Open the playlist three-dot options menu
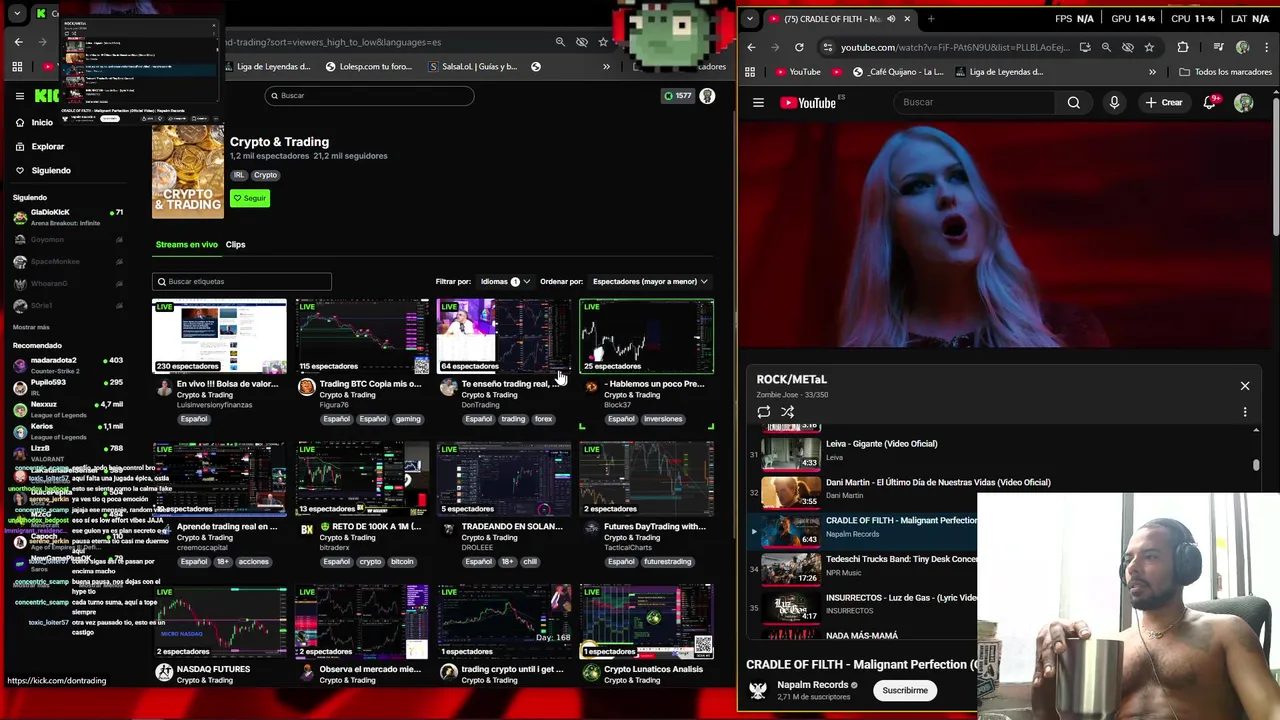This screenshot has height=720, width=1280. (x=1245, y=412)
